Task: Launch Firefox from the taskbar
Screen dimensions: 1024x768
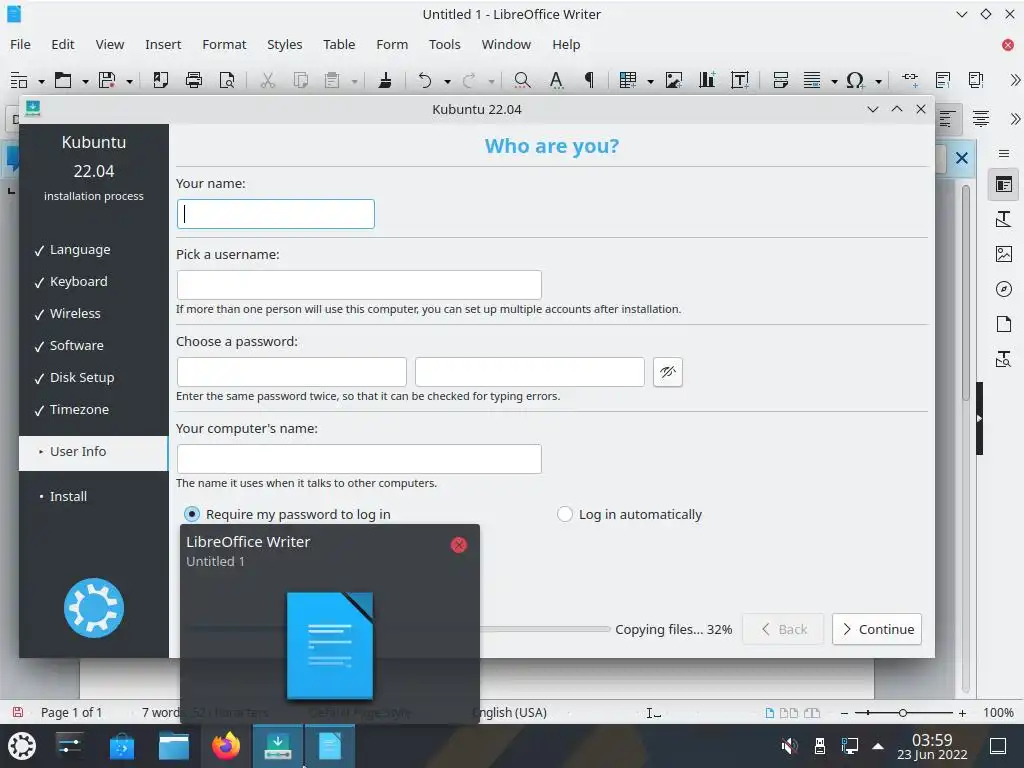Action: [226, 746]
